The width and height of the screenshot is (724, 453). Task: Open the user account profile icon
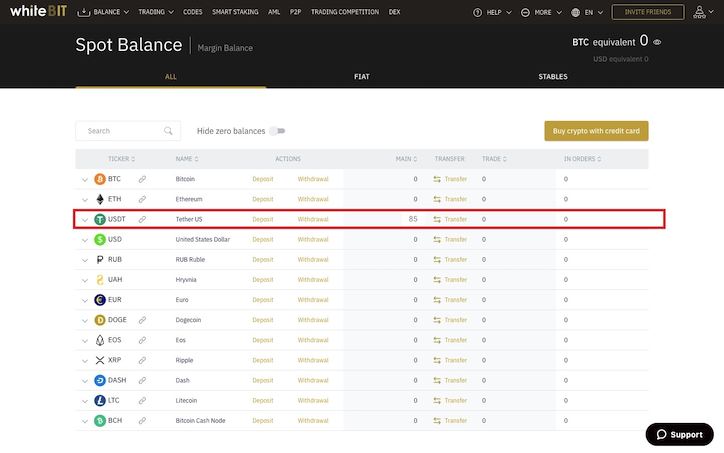click(x=700, y=12)
